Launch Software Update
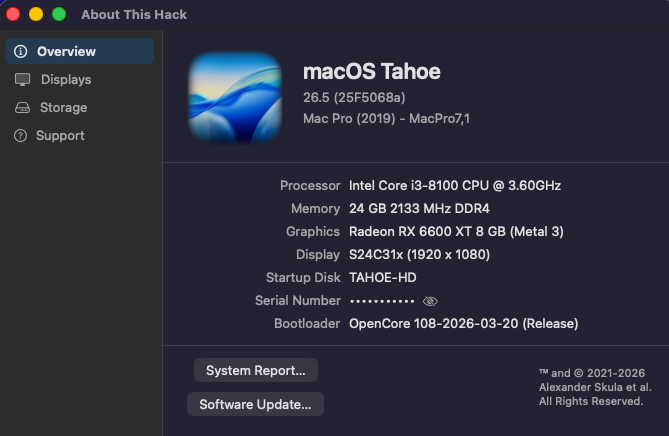The width and height of the screenshot is (669, 436). 255,404
